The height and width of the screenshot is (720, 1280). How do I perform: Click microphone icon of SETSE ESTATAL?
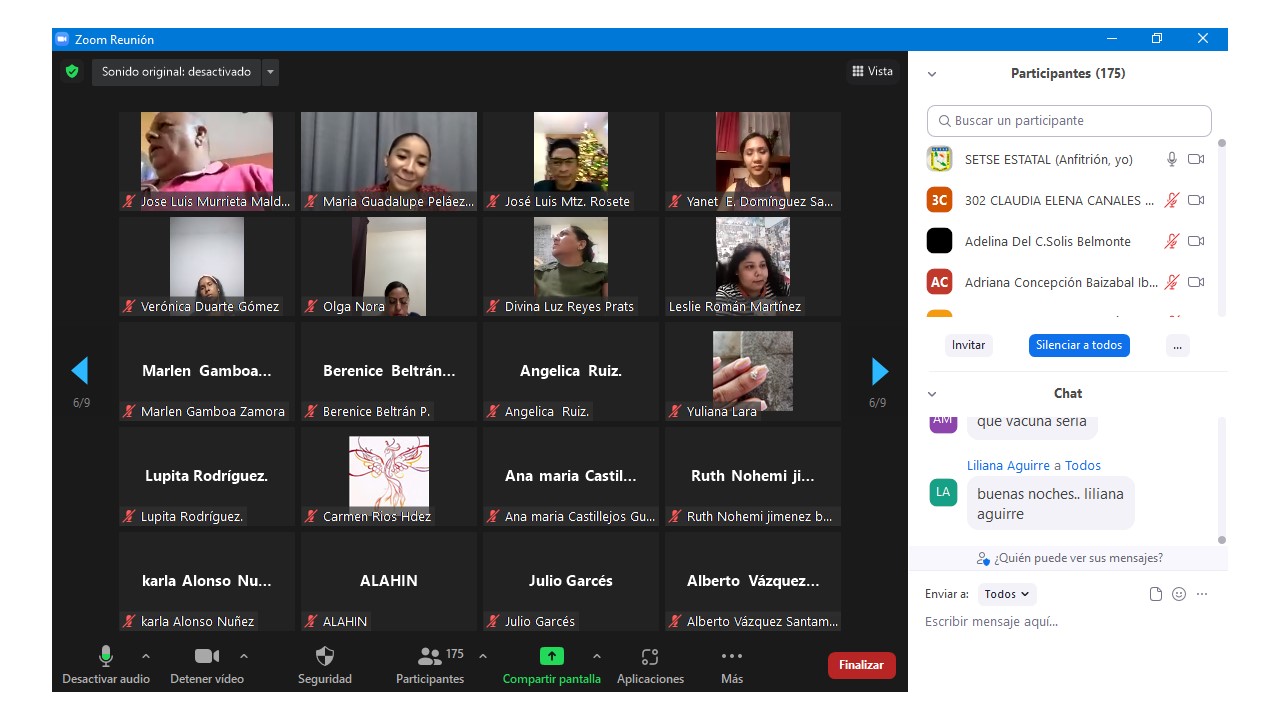(x=1172, y=159)
